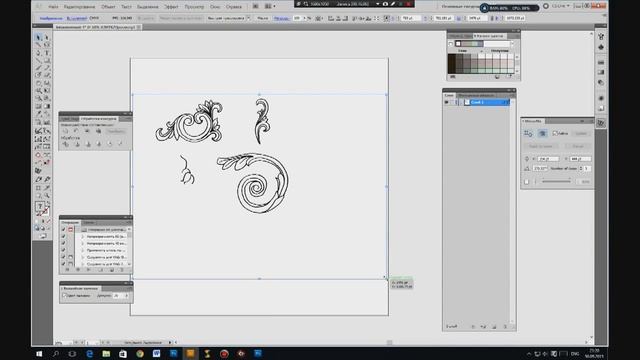Select the Gradient tool

pyautogui.click(x=47, y=106)
